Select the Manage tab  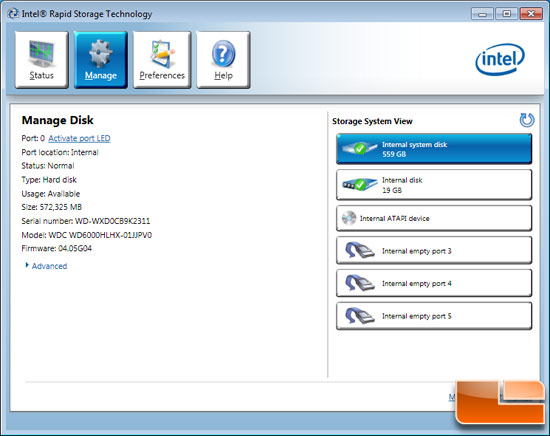pos(101,60)
